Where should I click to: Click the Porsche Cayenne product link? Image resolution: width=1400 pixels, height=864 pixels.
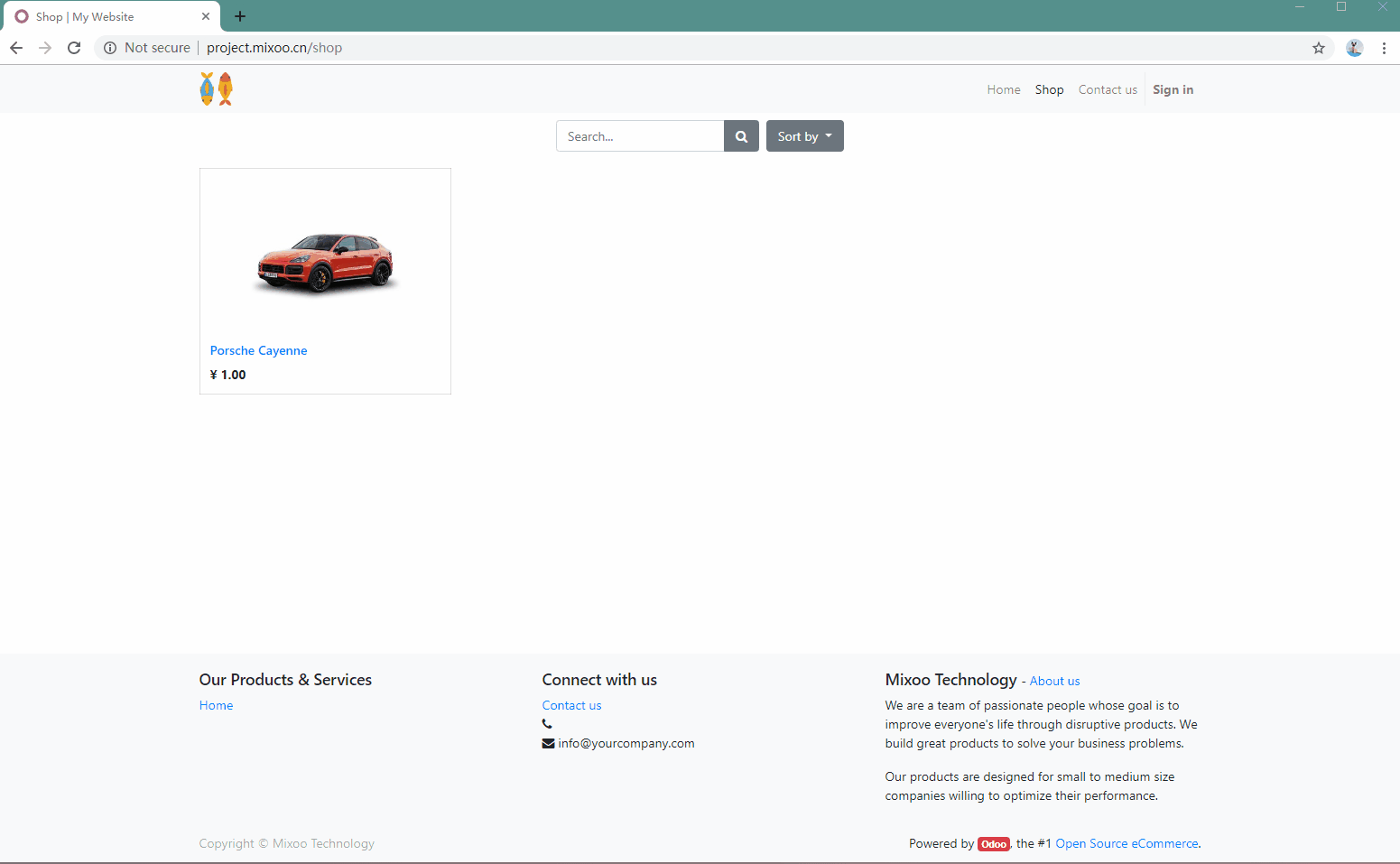pyautogui.click(x=258, y=350)
